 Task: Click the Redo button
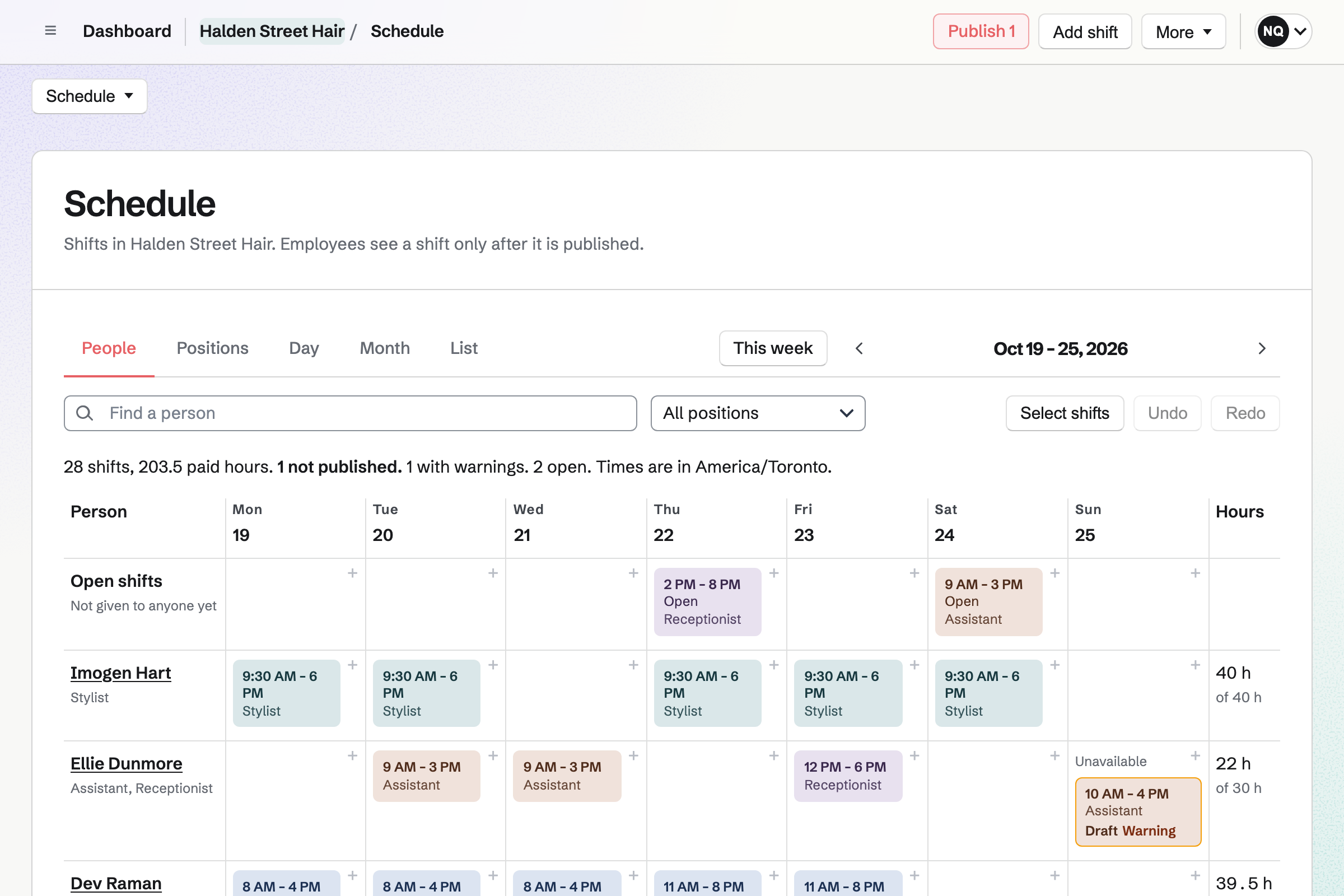tap(1245, 413)
